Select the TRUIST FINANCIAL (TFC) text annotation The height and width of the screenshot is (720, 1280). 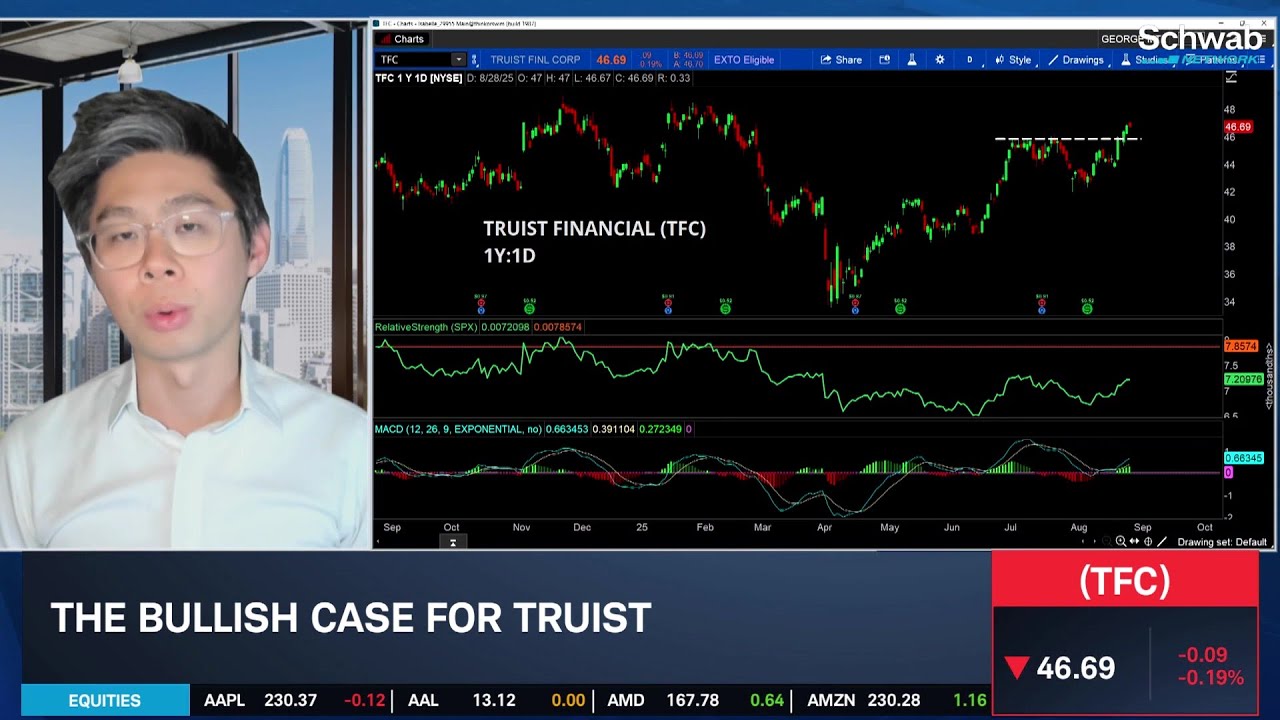[595, 229]
